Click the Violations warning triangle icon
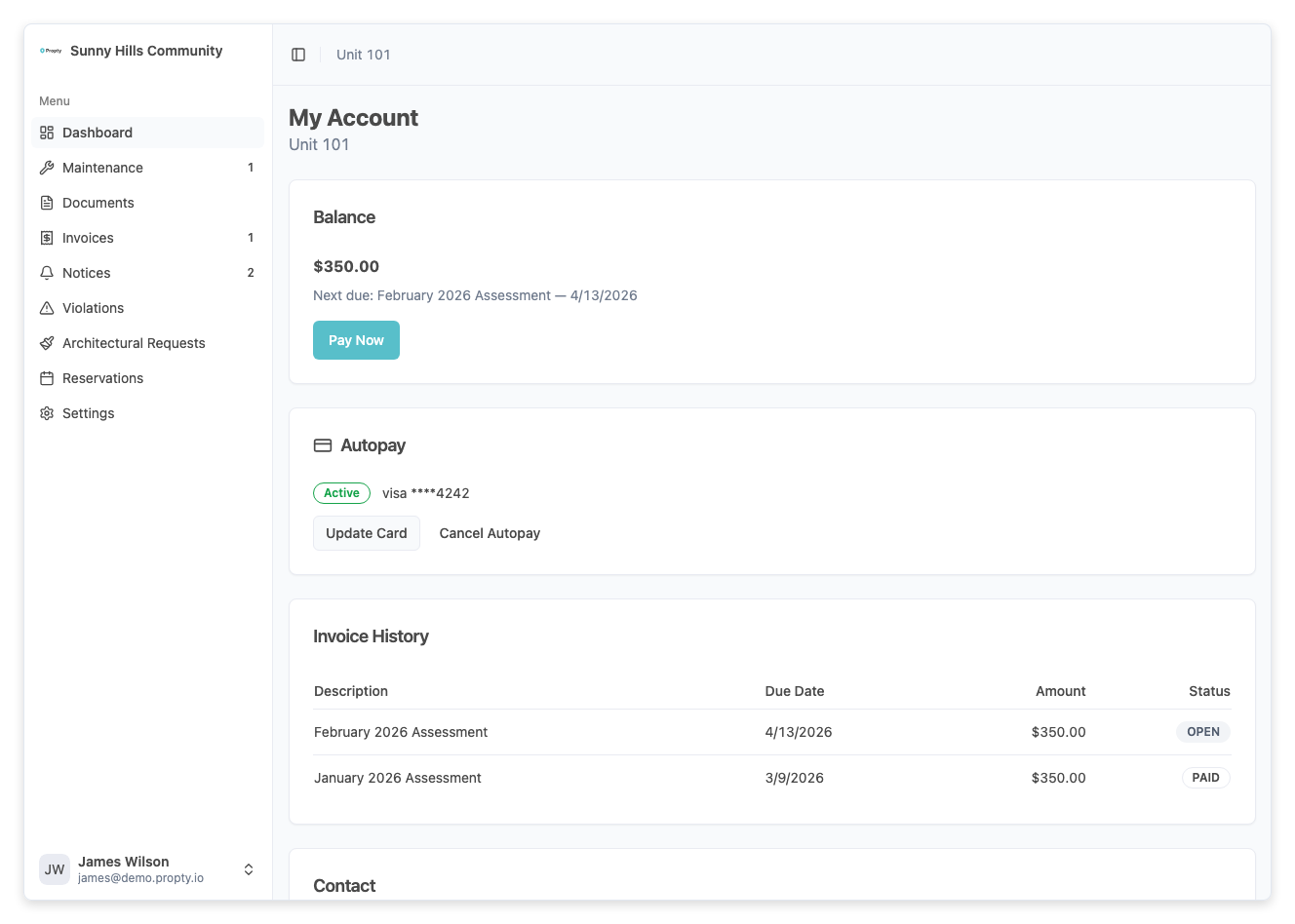This screenshot has height=924, width=1295. 47,307
